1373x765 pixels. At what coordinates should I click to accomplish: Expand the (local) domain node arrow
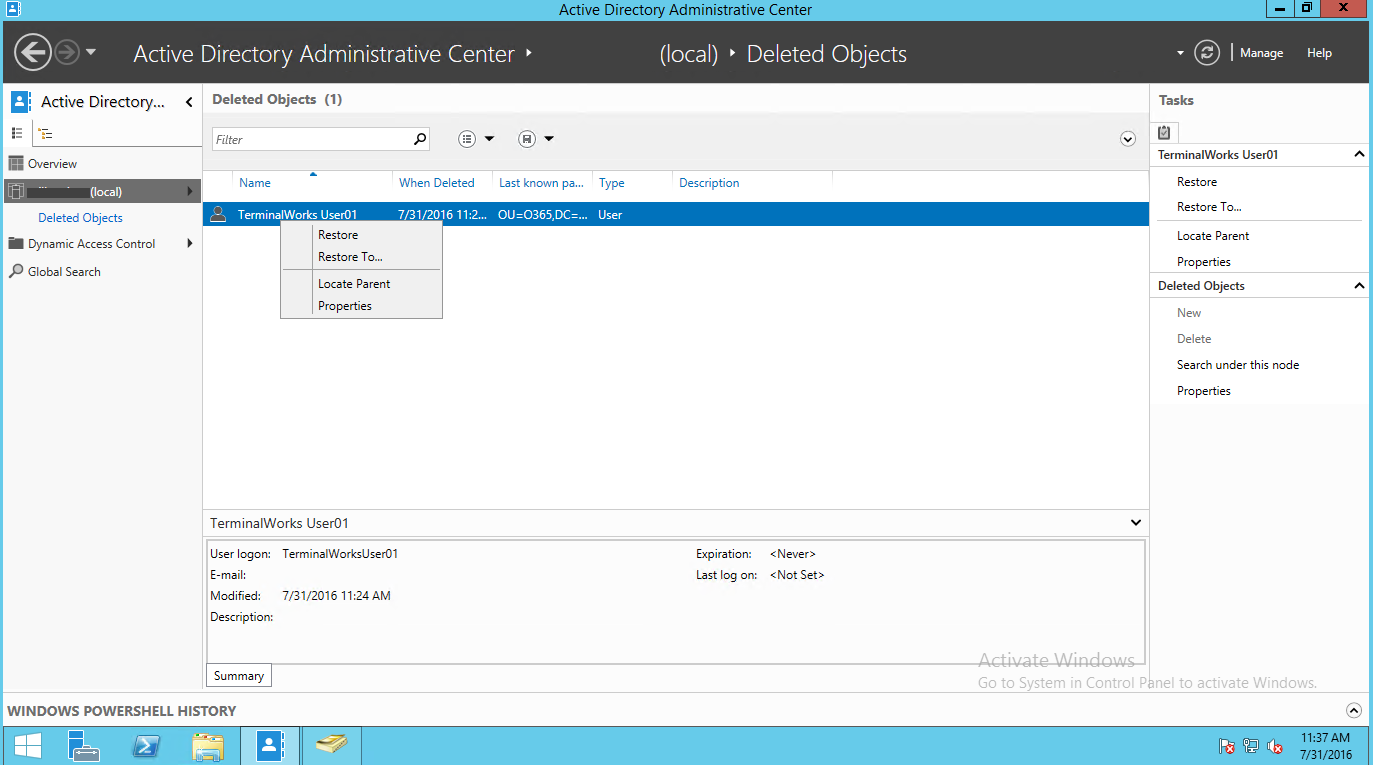click(x=189, y=191)
